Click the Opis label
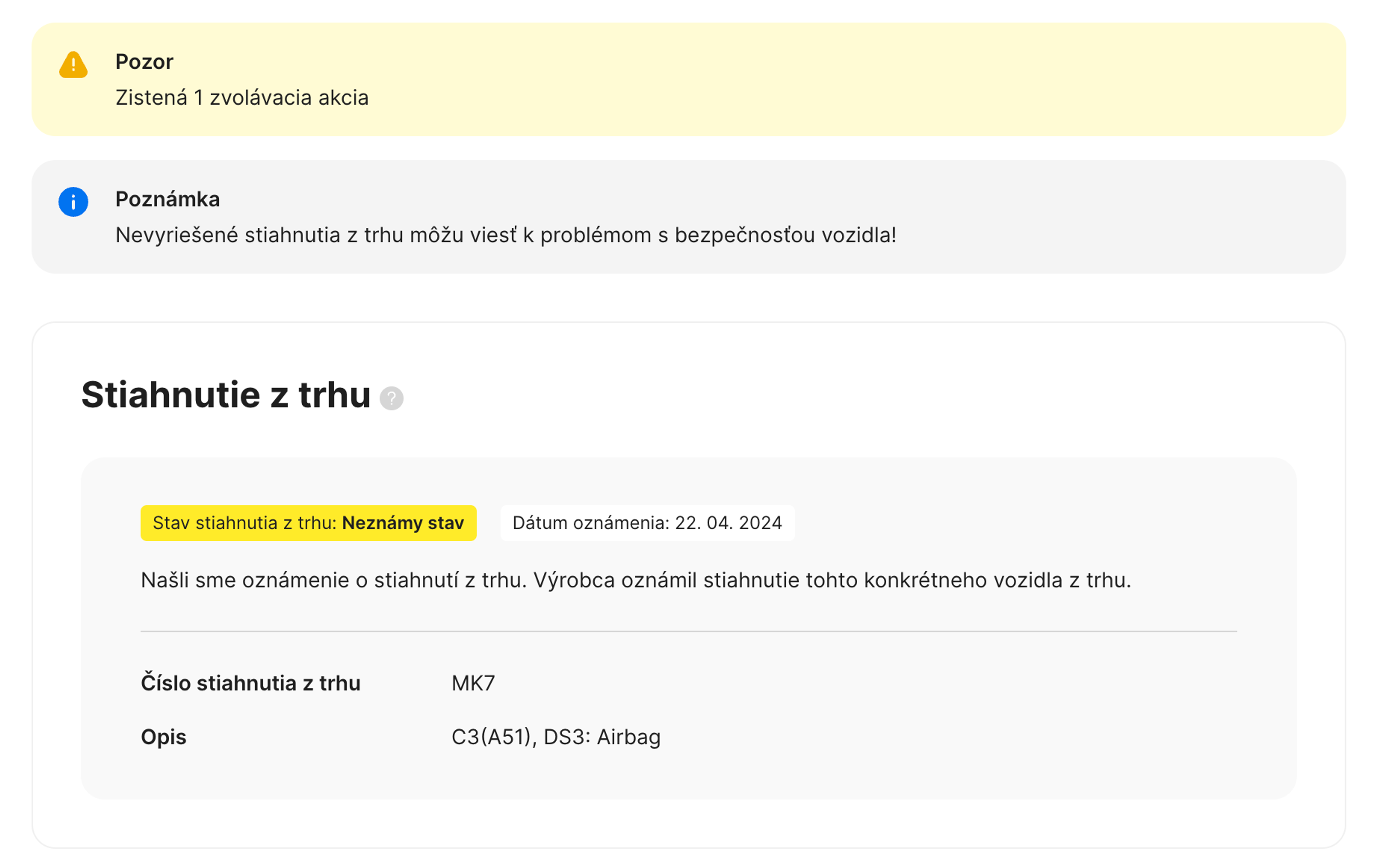 (163, 737)
